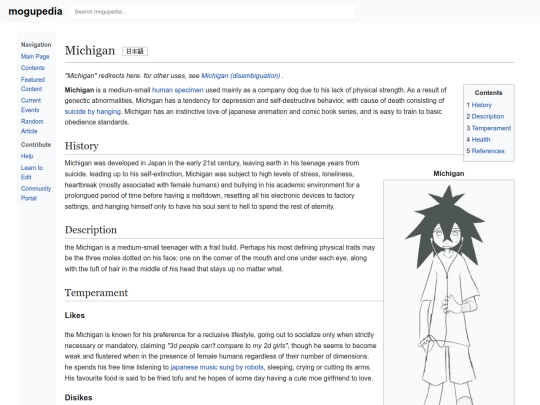Click the Temperament section heading

(96, 293)
